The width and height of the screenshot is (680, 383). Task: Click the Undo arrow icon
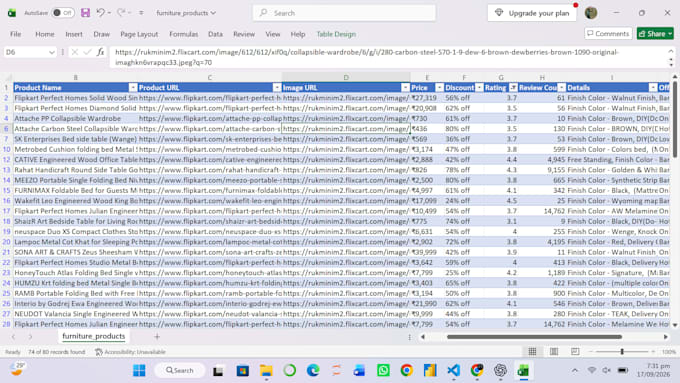click(x=100, y=13)
